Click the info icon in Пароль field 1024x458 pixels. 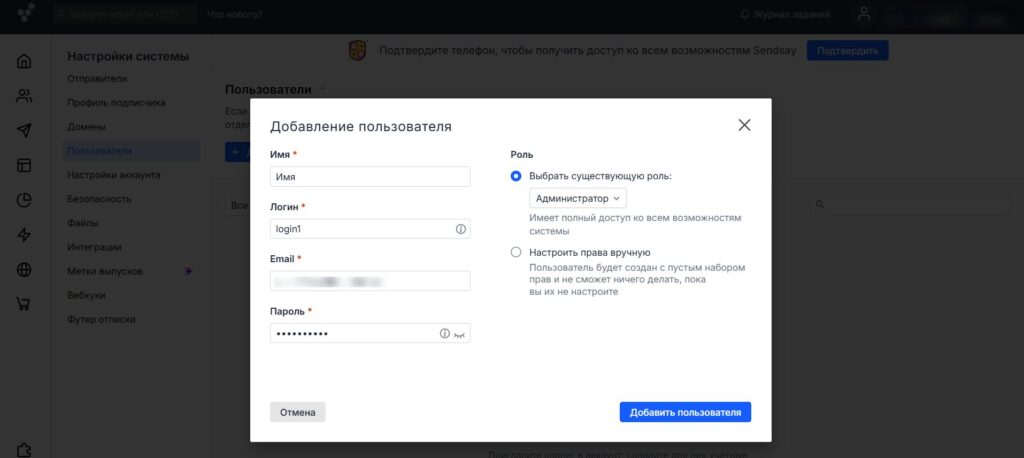pyautogui.click(x=445, y=333)
